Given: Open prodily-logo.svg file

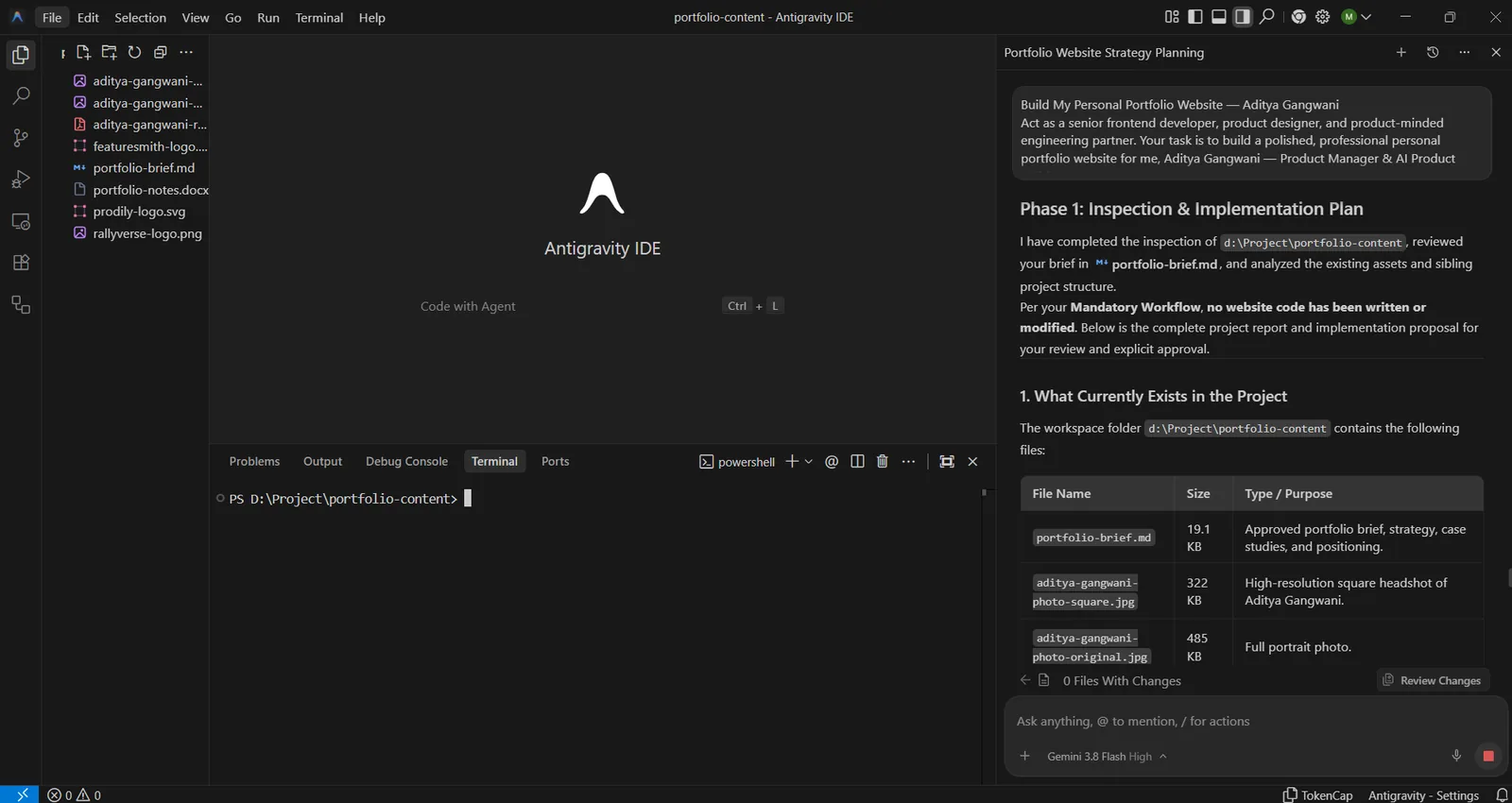Looking at the screenshot, I should pos(140,212).
